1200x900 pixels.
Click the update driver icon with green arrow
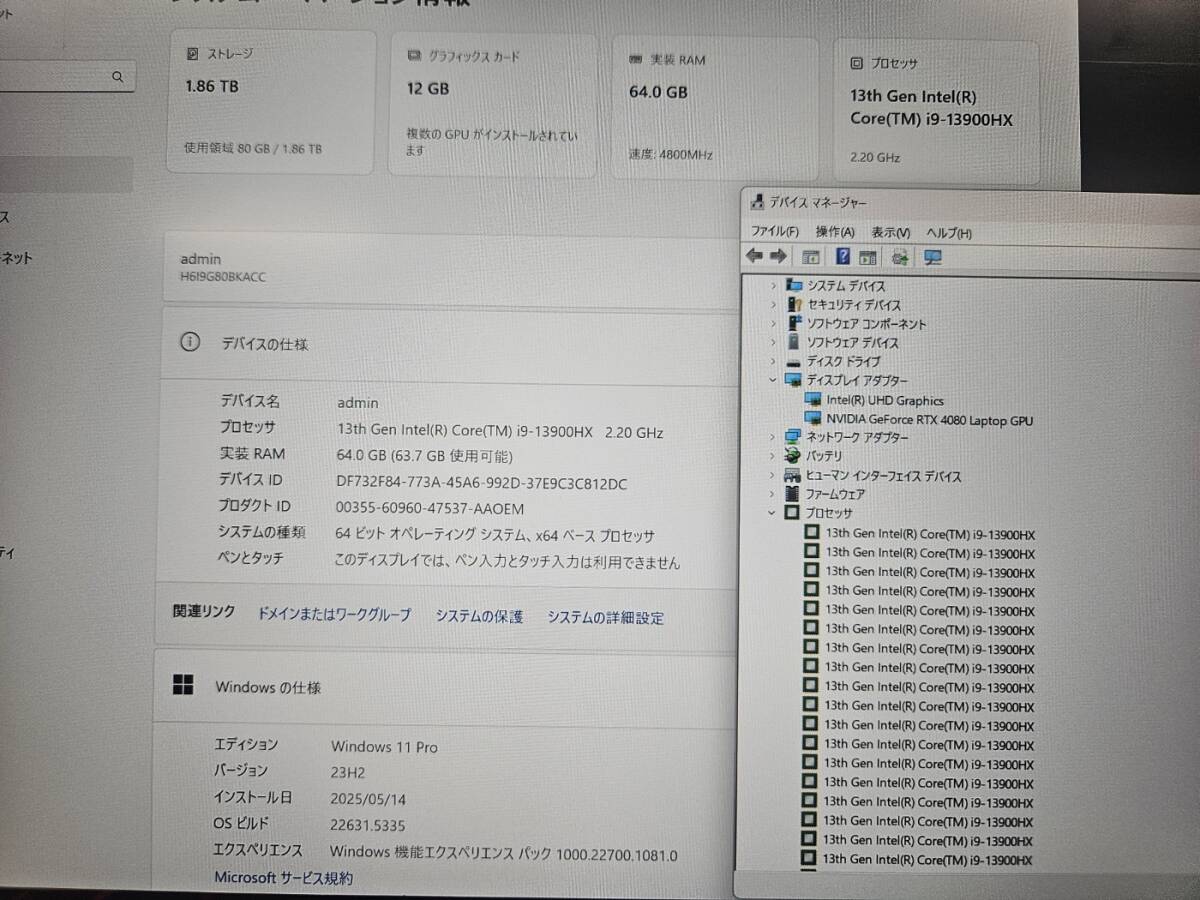(x=900, y=257)
